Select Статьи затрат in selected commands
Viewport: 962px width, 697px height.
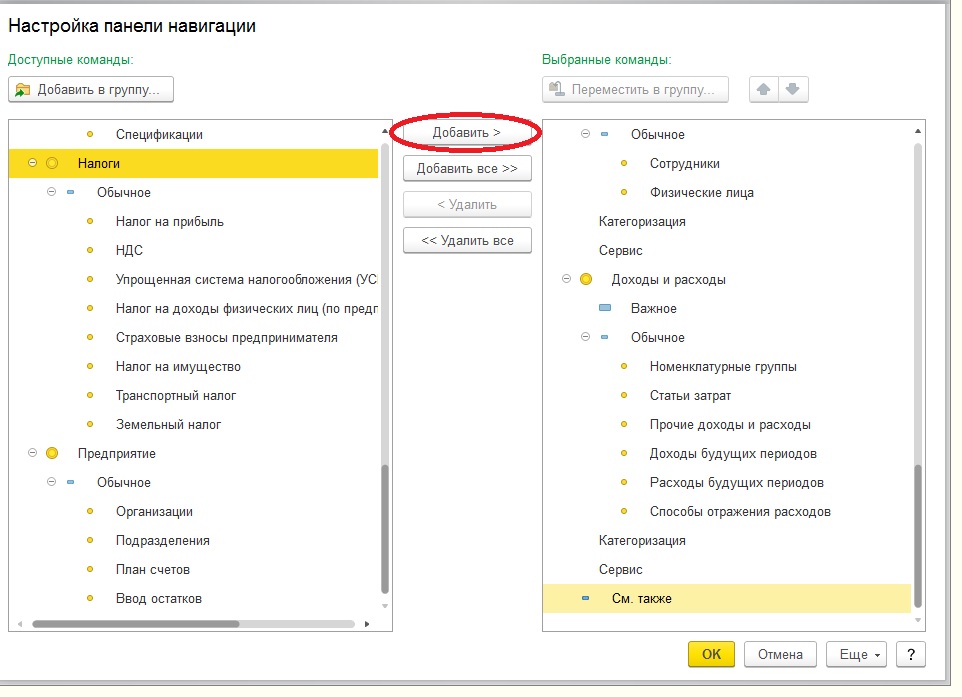[x=690, y=396]
